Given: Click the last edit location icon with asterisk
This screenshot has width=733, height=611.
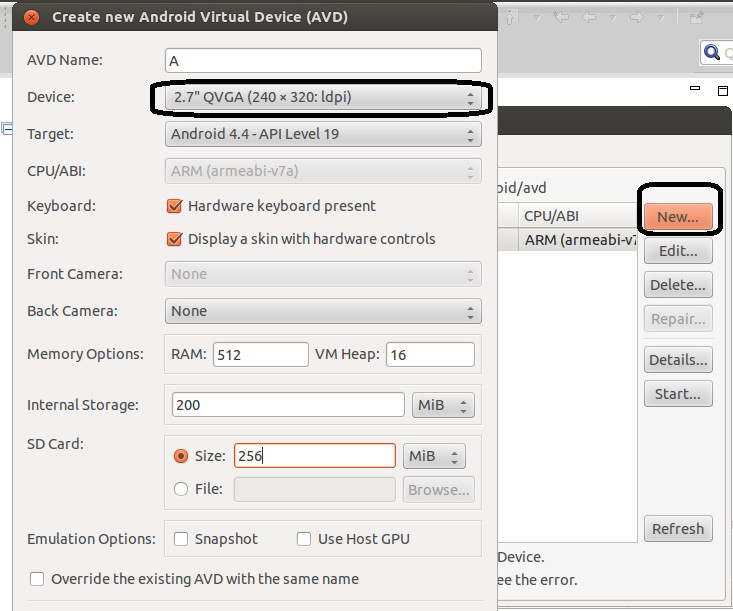Looking at the screenshot, I should pos(560,17).
